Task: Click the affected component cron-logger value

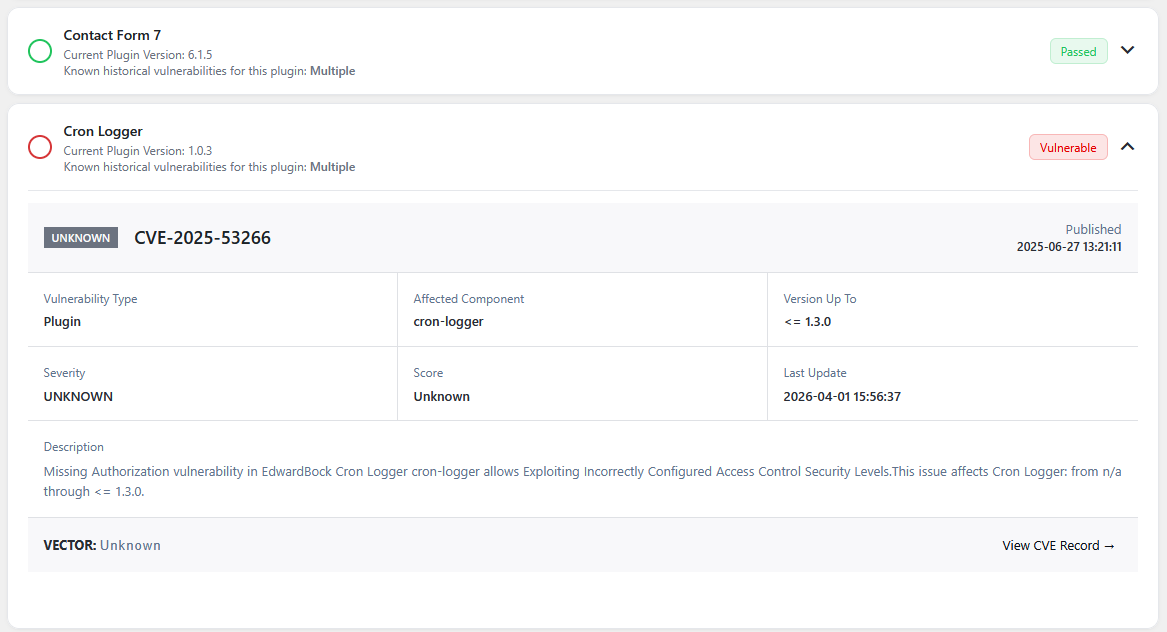Action: (x=448, y=322)
